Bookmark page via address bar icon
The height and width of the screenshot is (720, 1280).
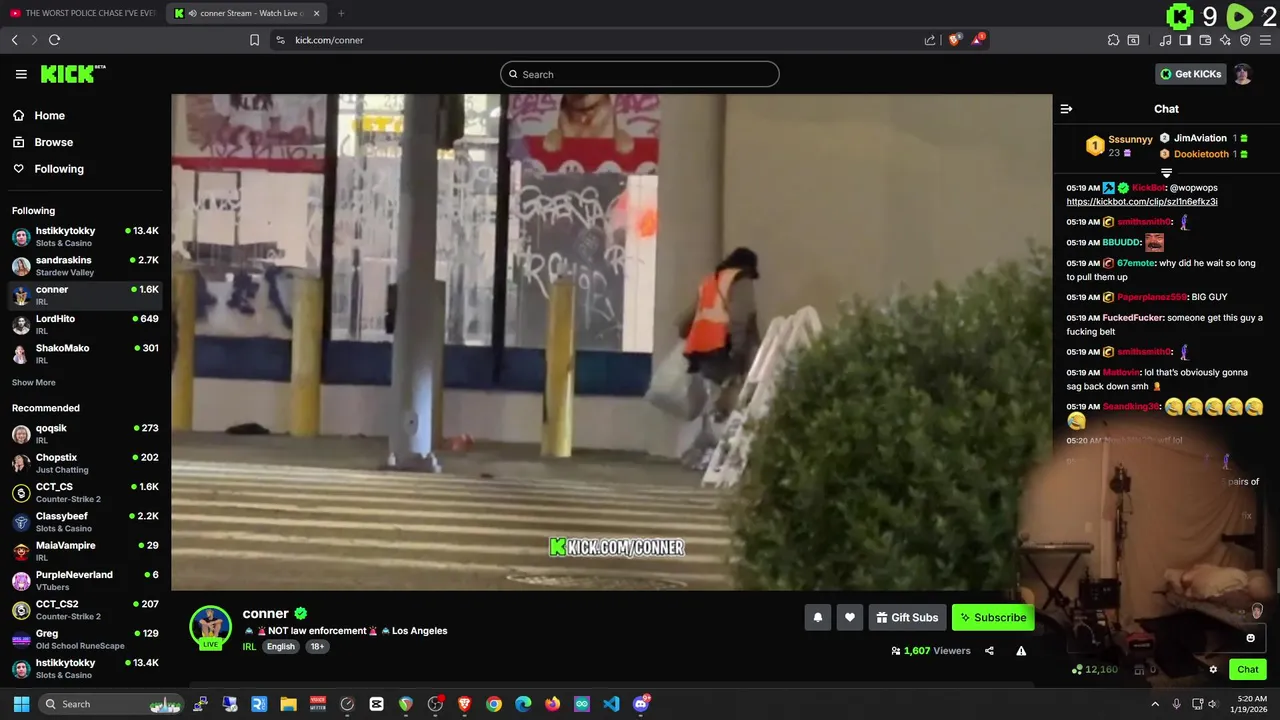pos(254,40)
